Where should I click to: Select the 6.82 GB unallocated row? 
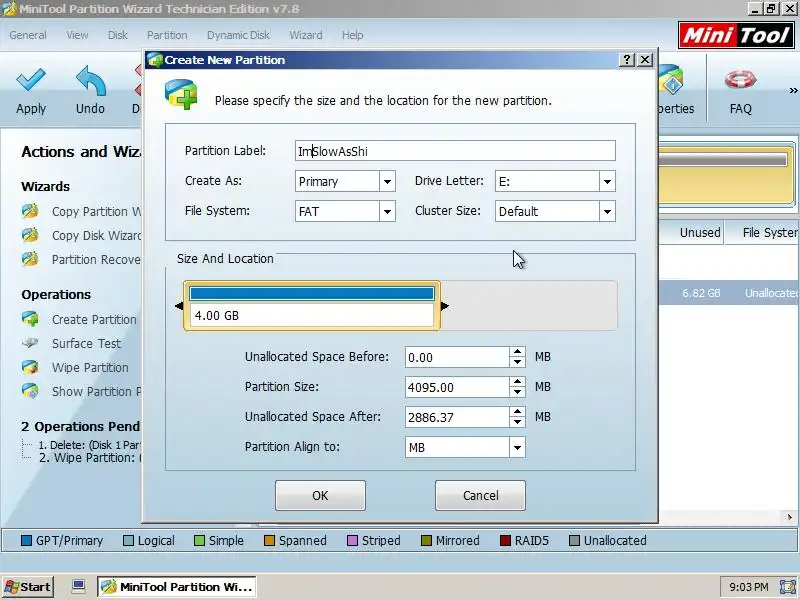tap(729, 293)
